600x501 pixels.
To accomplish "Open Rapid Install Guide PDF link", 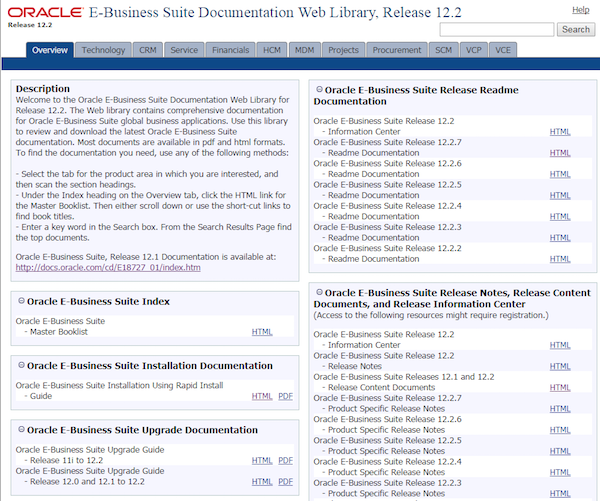I will coord(285,396).
